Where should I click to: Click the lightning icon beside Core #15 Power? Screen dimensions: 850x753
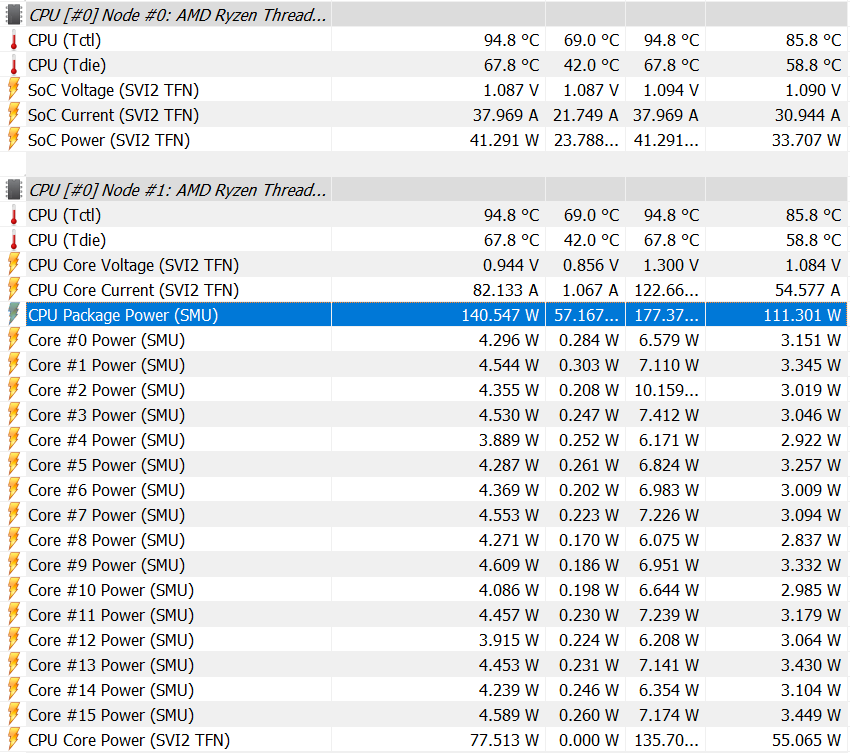14,715
